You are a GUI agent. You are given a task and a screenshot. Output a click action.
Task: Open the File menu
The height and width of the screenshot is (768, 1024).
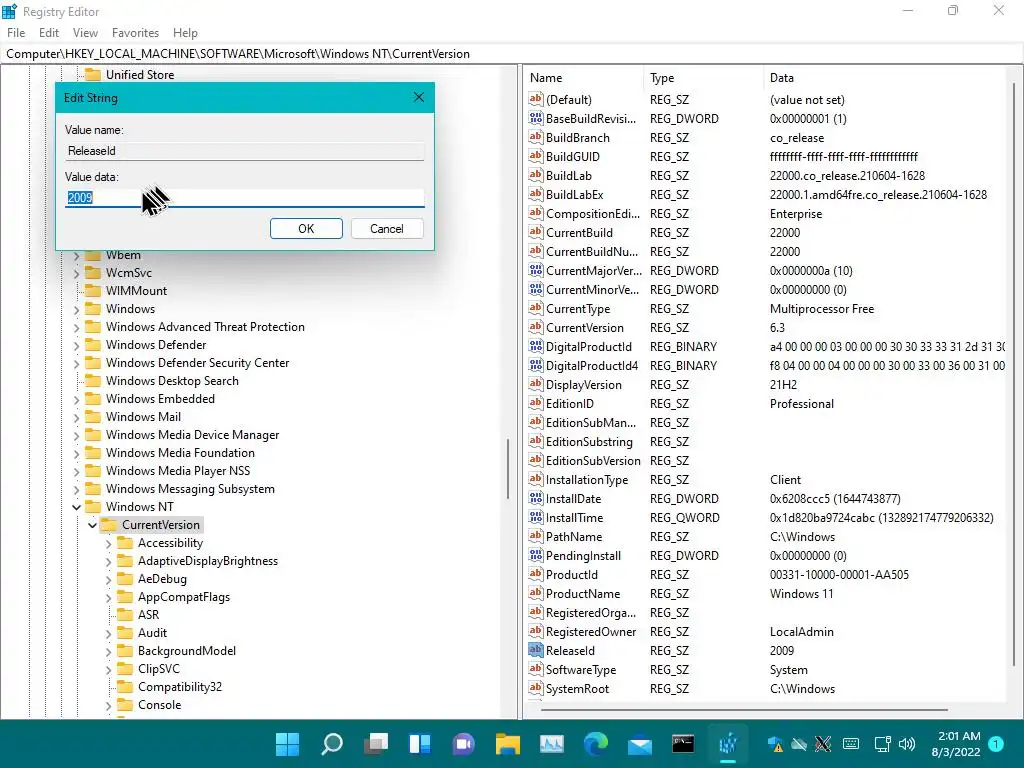[x=16, y=33]
